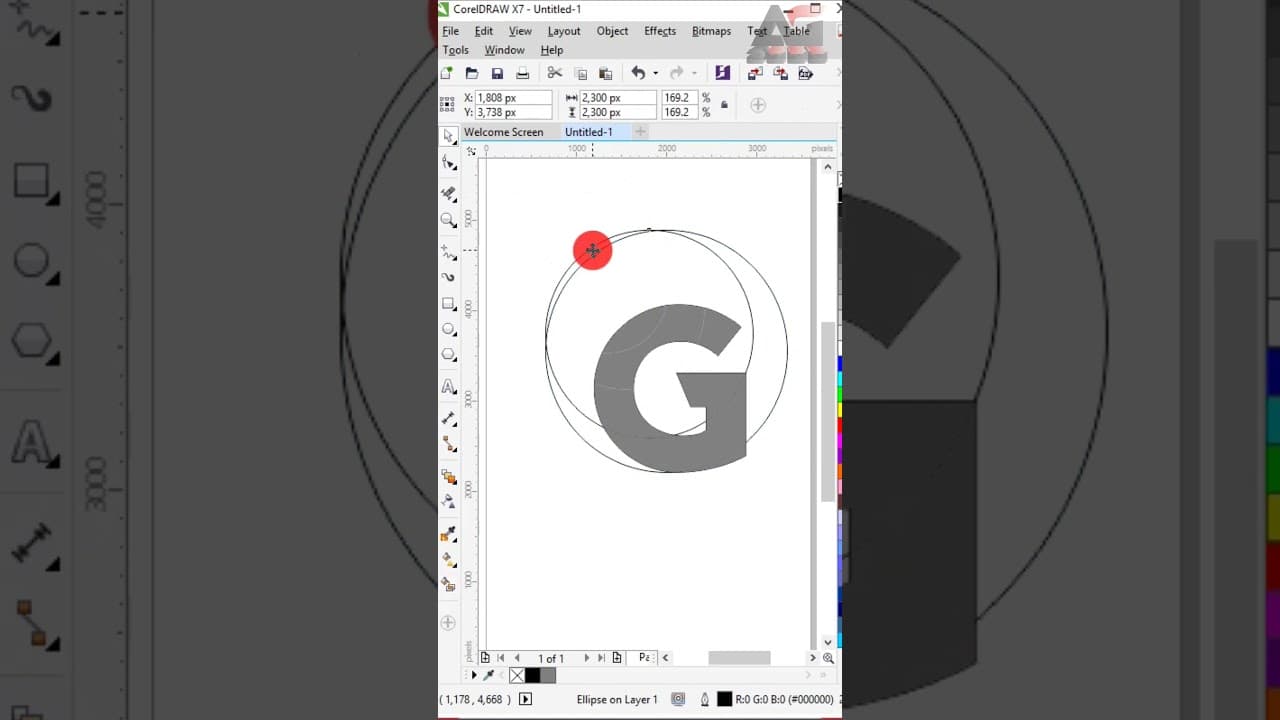Switch to the Untitled-1 document tab
The height and width of the screenshot is (720, 1280).
pos(588,132)
